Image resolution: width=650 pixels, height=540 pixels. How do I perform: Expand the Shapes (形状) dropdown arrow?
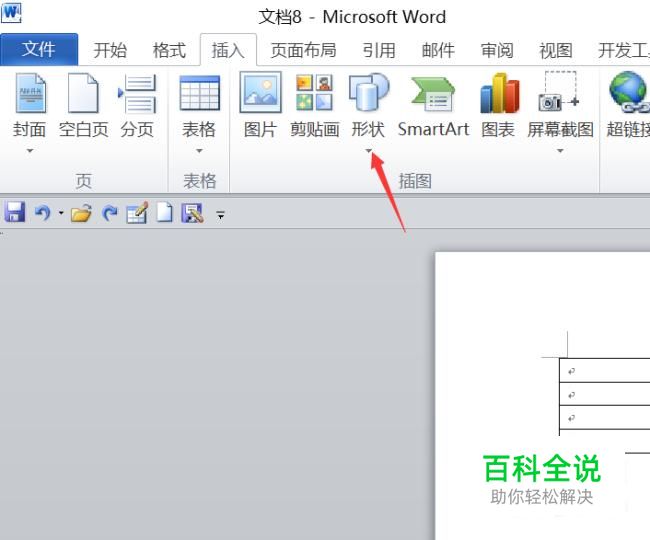click(x=369, y=151)
